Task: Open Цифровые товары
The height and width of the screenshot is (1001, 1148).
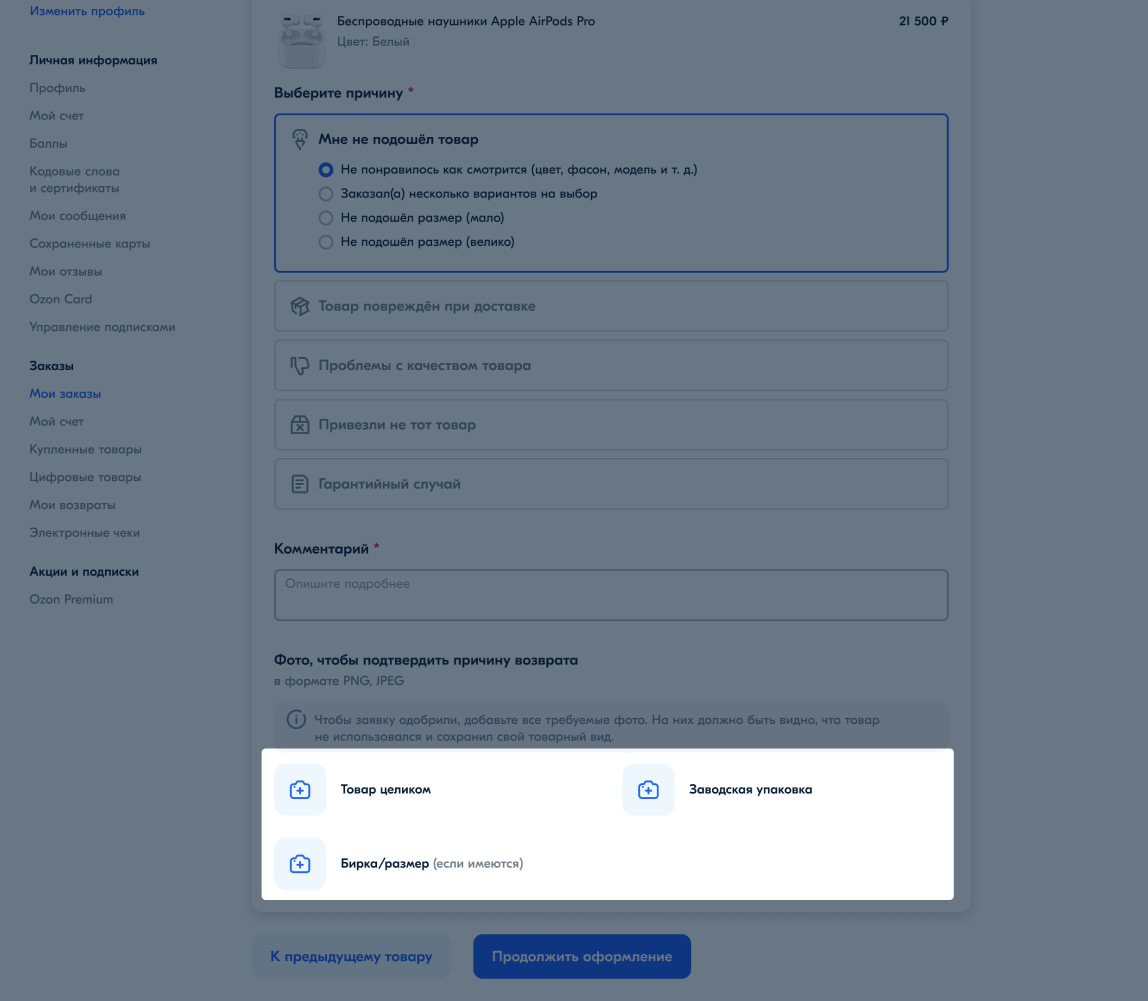Action: point(86,477)
